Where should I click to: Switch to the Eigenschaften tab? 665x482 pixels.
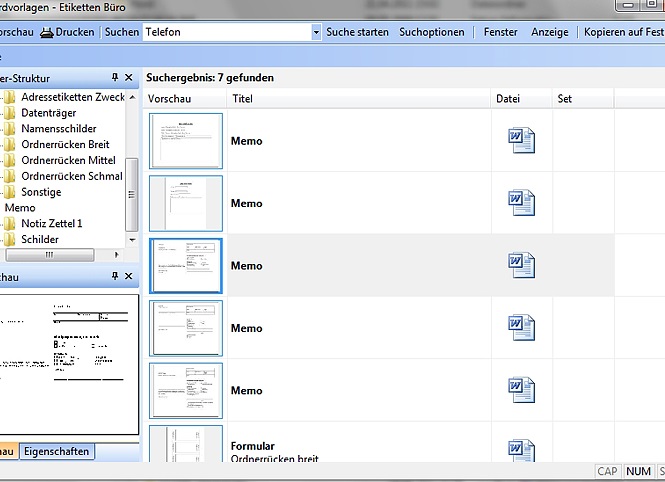(57, 451)
